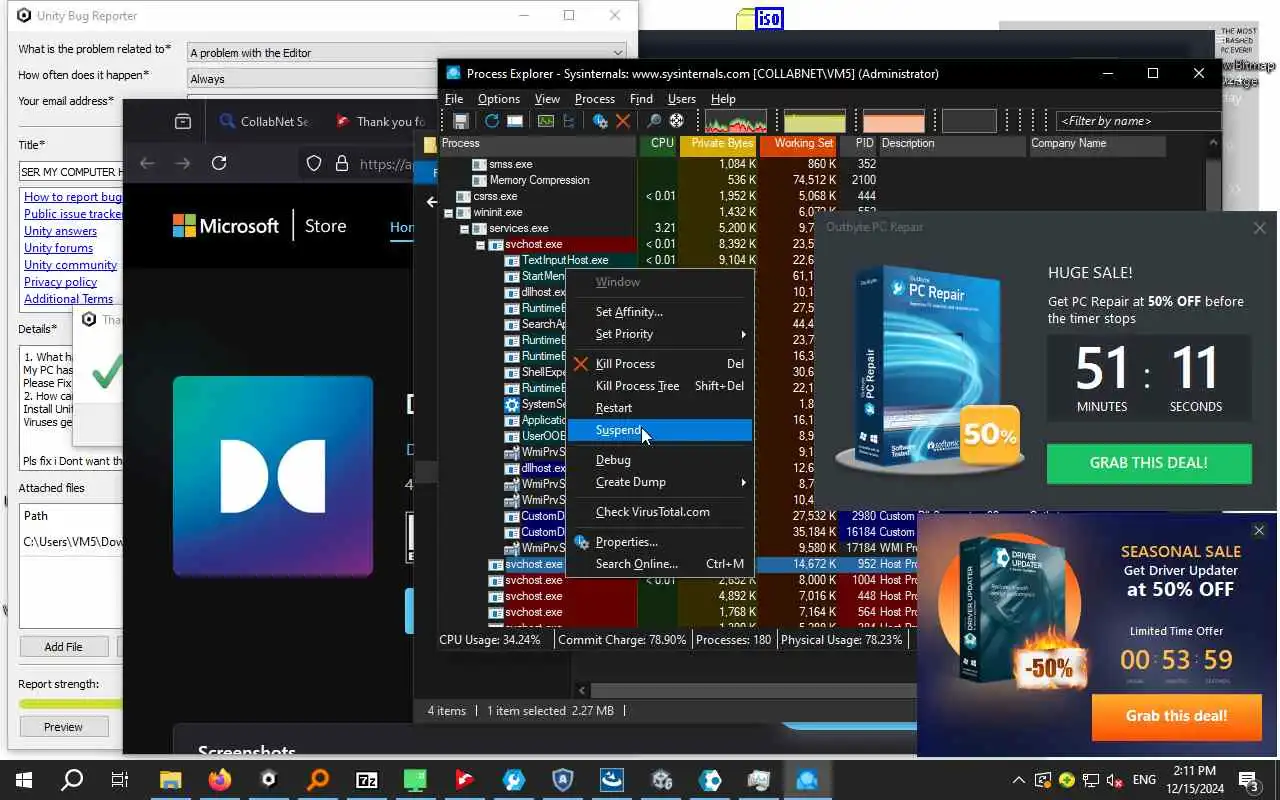1280x800 pixels.
Task: Click Set Affinity... menu entry
Action: tap(660, 312)
